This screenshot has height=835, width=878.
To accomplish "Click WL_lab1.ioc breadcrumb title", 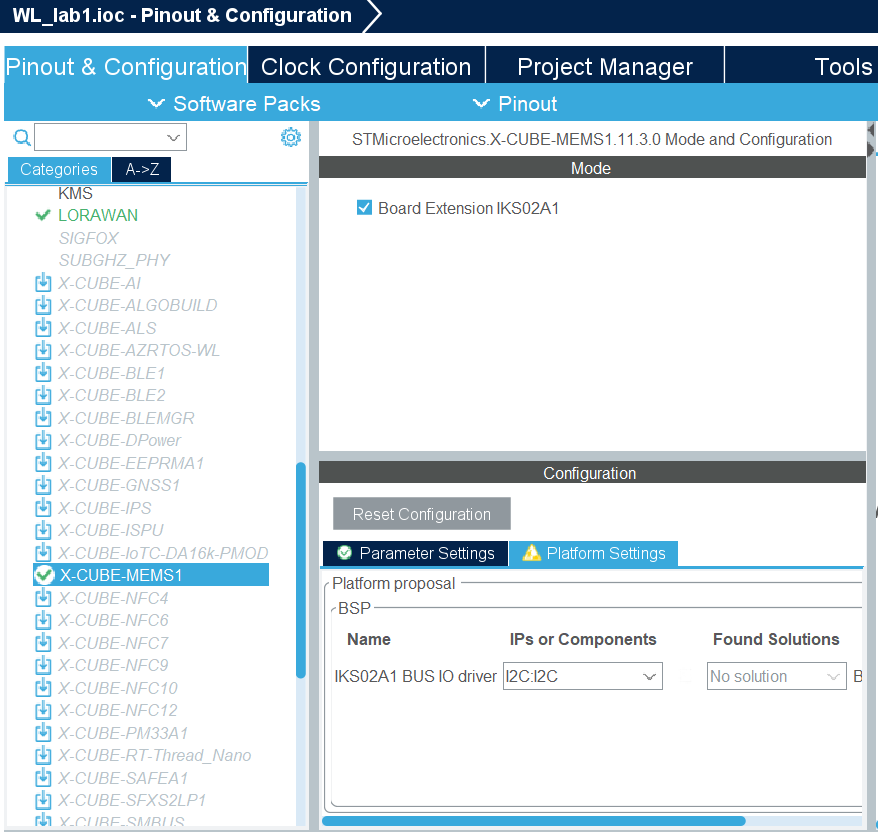I will pyautogui.click(x=182, y=15).
